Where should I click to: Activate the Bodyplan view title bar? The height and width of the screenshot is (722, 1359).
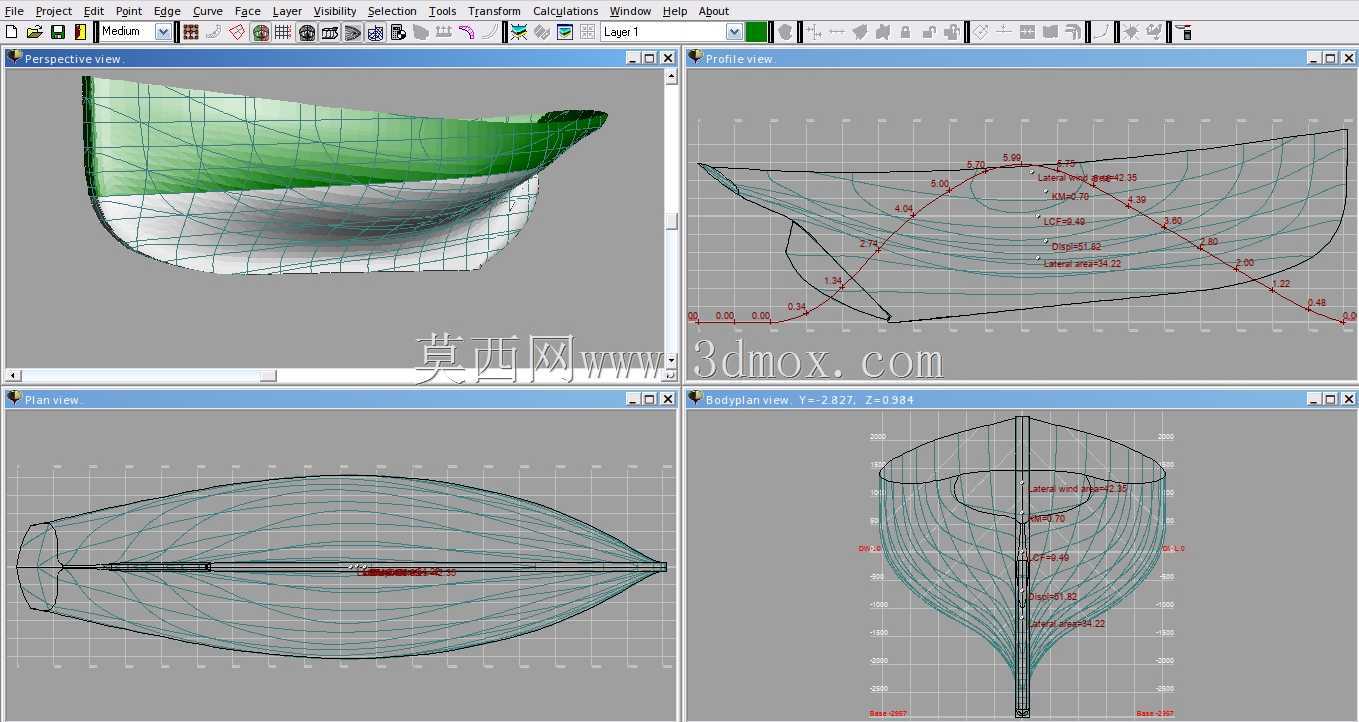[1021, 399]
